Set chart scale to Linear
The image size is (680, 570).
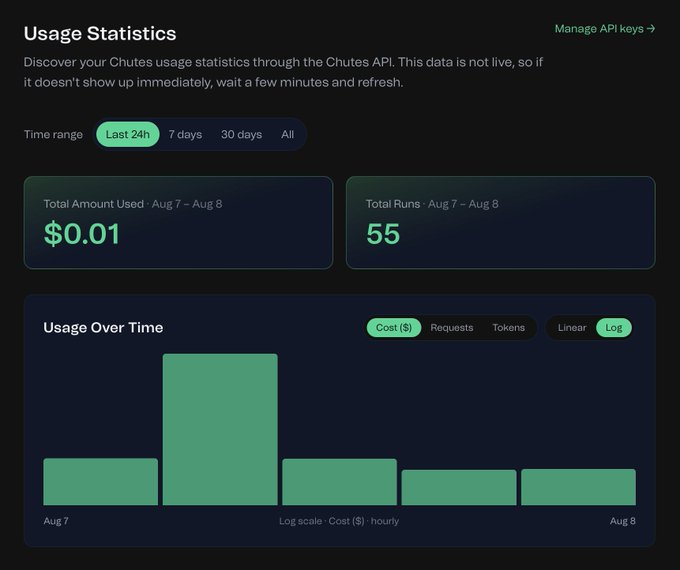(x=572, y=328)
